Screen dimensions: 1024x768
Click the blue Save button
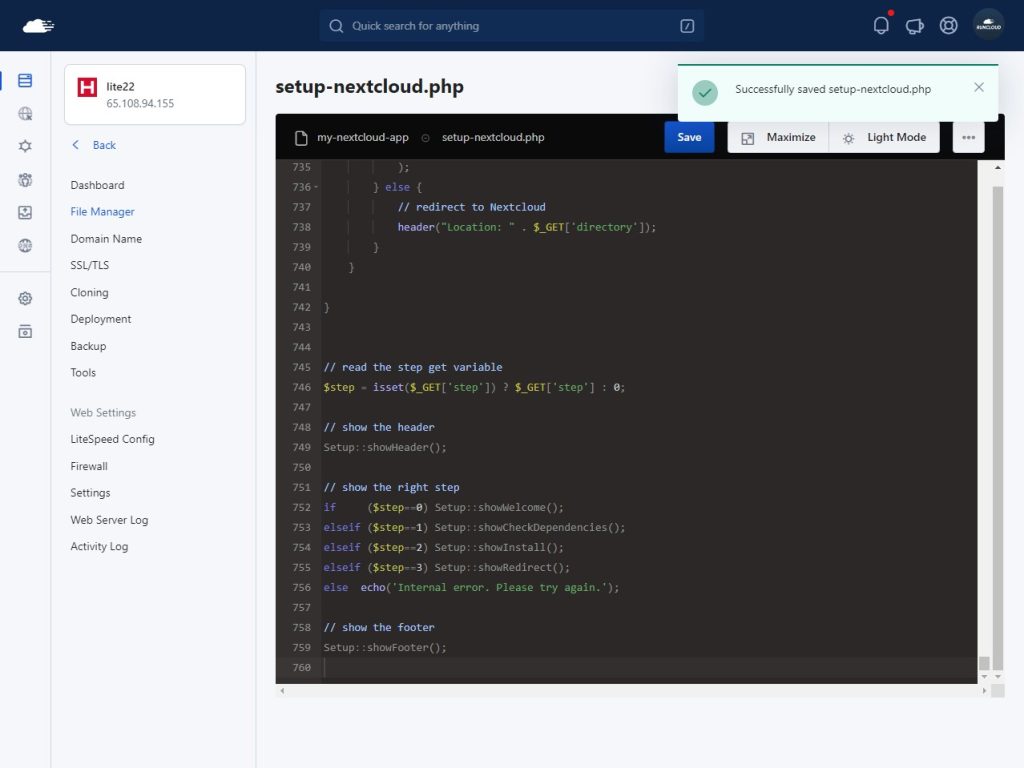point(689,137)
